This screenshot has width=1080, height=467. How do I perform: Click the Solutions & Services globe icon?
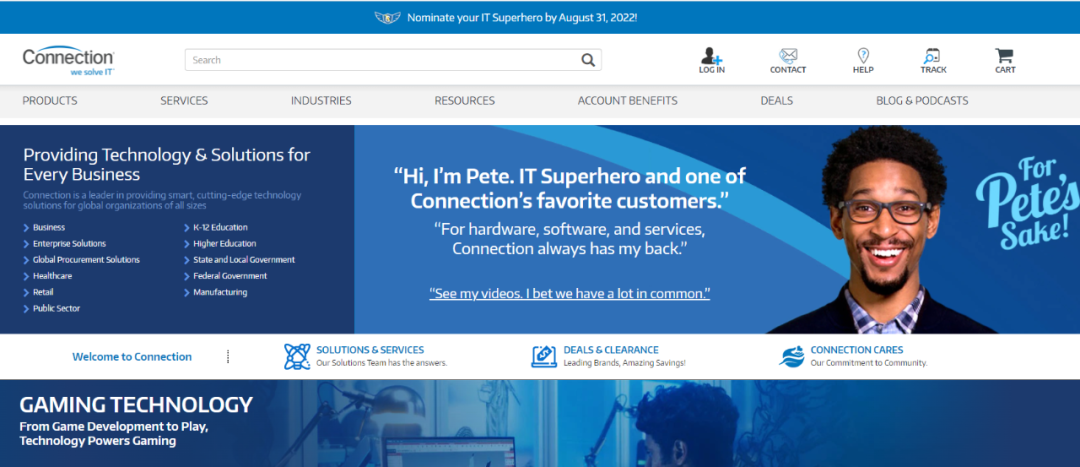(297, 356)
